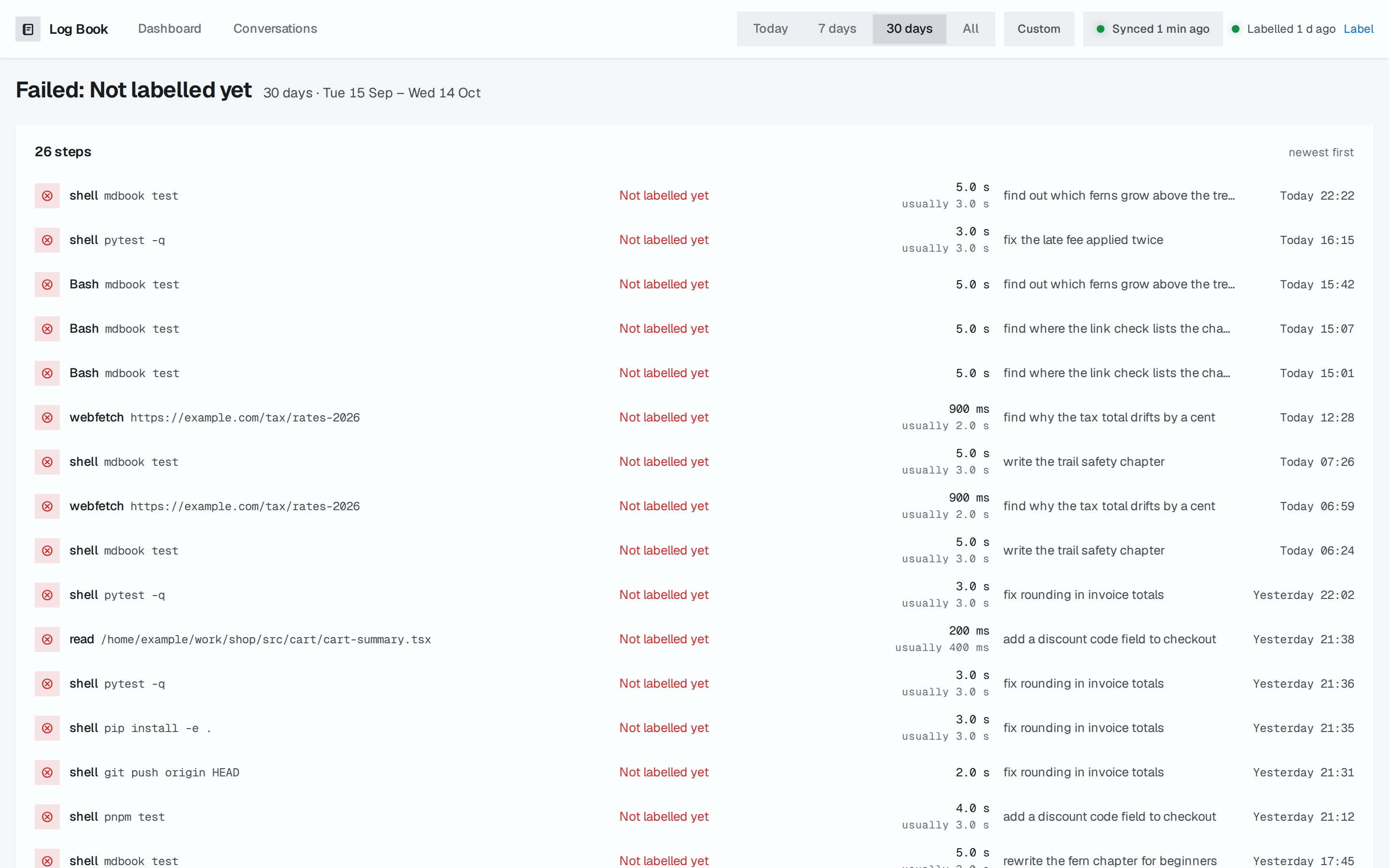The width and height of the screenshot is (1389, 868).
Task: Click failed icon on webfetch row at 12:28
Action: tap(47, 417)
